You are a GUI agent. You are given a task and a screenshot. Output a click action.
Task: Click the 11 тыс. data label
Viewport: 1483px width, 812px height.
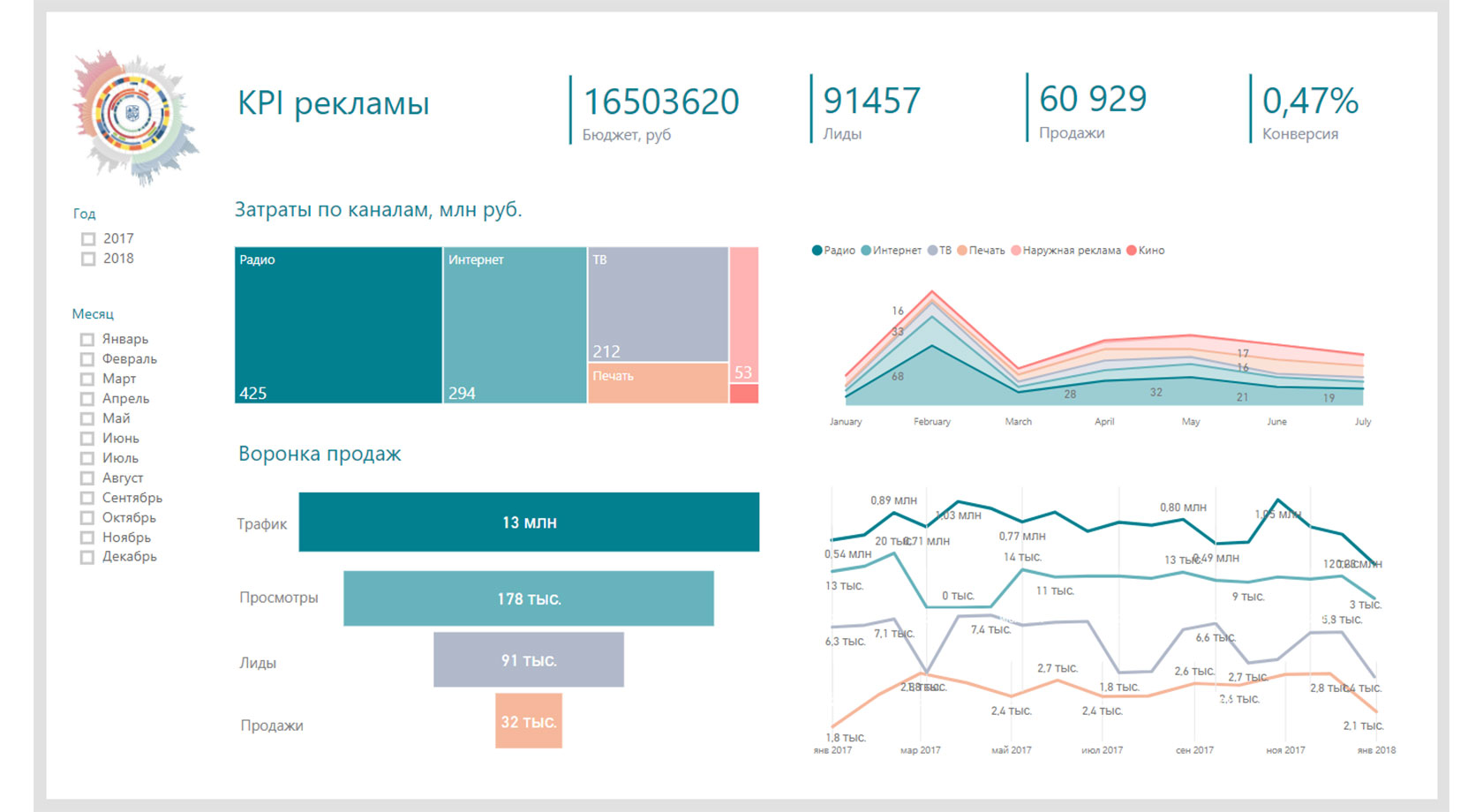point(1055,591)
